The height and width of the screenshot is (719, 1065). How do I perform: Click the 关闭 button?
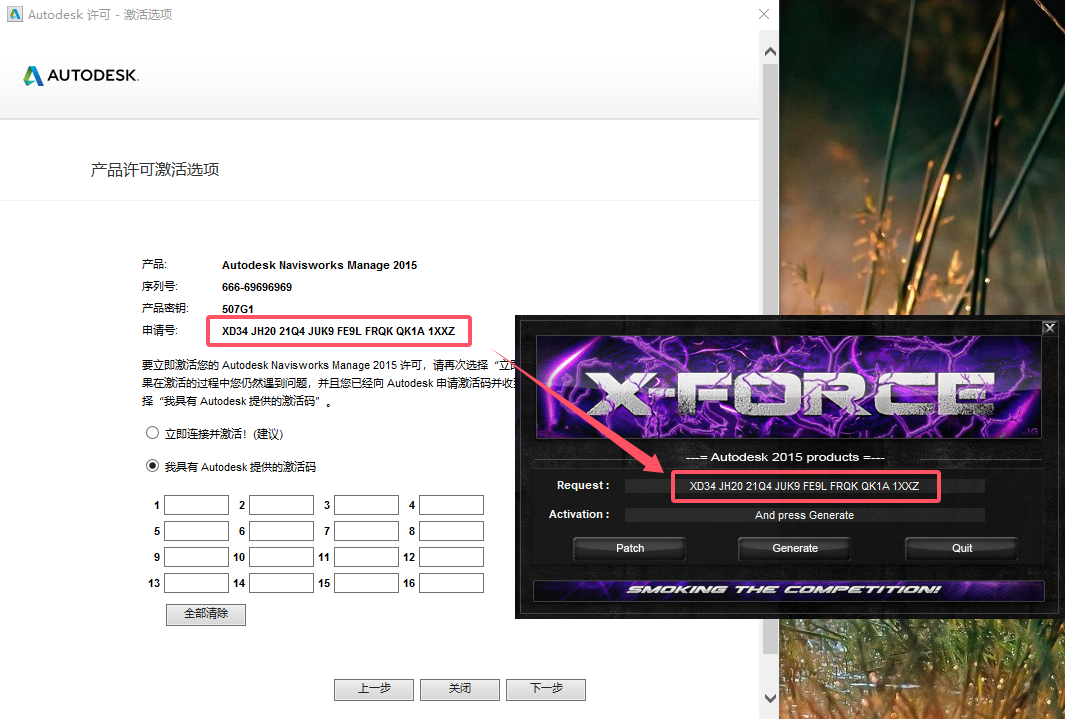459,689
